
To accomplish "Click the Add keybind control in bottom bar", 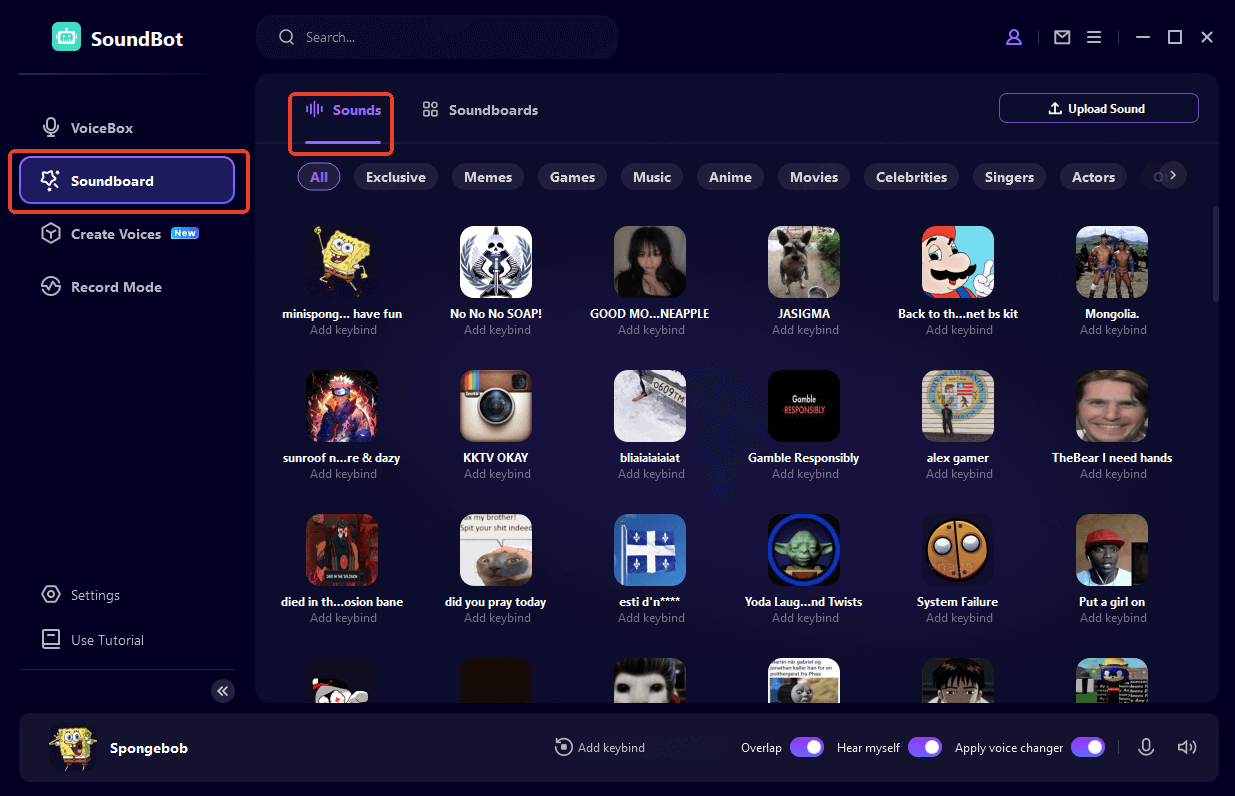I will tap(600, 747).
